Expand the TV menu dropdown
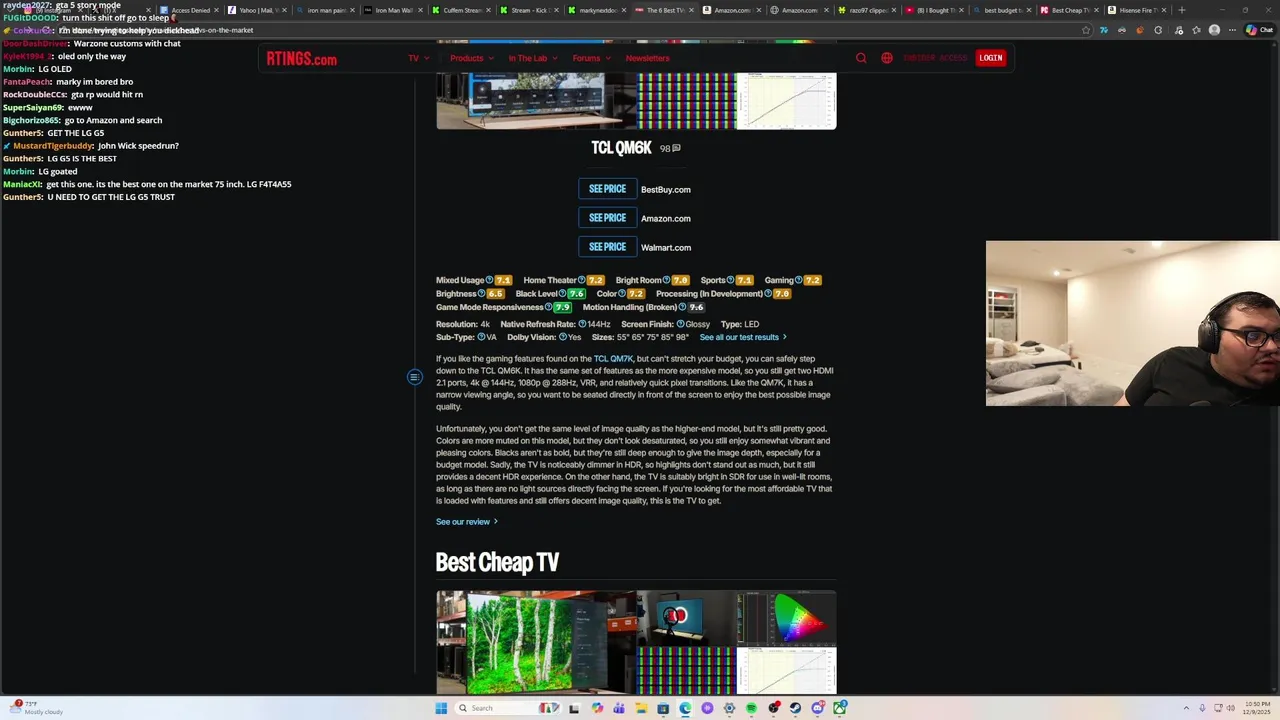The image size is (1280, 720). (419, 58)
